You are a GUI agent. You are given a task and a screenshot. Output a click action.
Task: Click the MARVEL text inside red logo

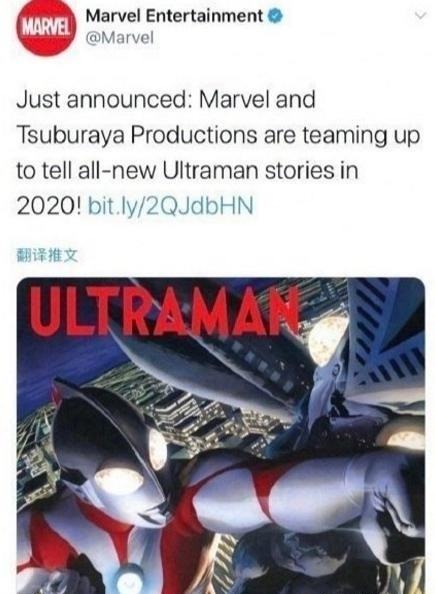coord(46,29)
